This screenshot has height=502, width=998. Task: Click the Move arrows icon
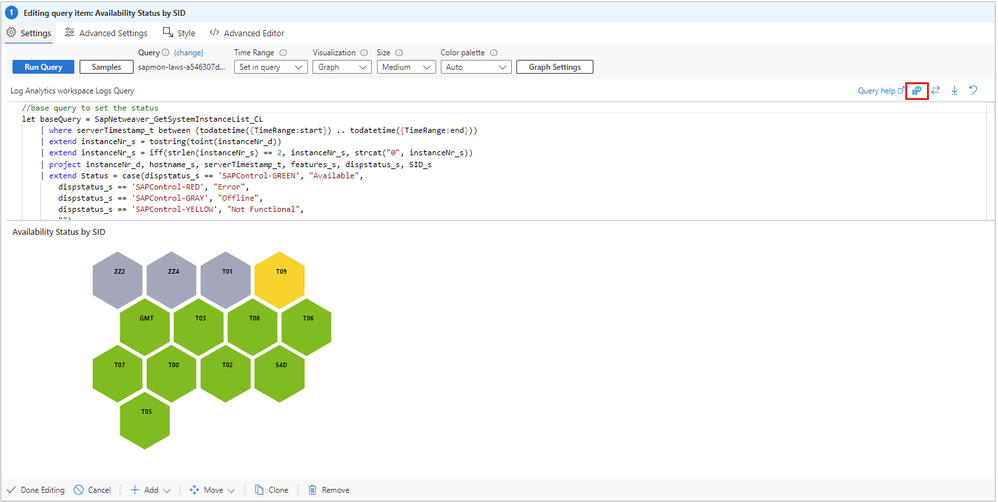click(195, 490)
